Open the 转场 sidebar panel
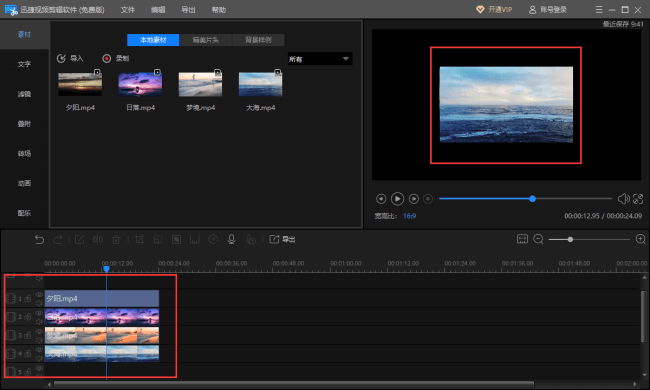Image resolution: width=650 pixels, height=390 pixels. 24,154
